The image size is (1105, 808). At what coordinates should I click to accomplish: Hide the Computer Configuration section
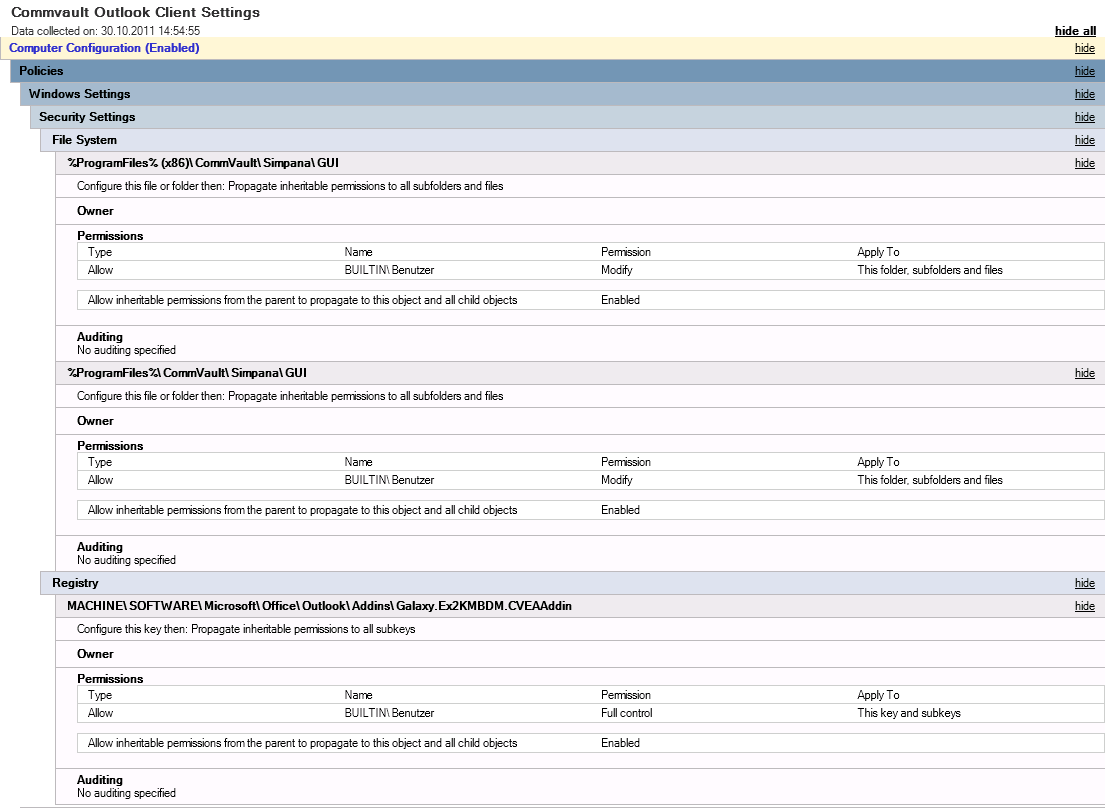tap(1085, 48)
